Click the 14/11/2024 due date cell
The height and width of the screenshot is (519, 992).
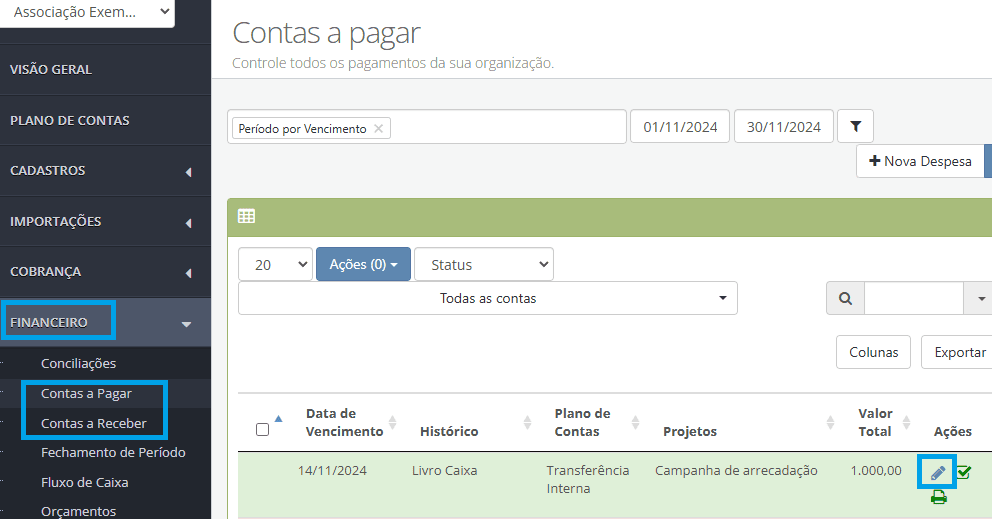[x=332, y=471]
